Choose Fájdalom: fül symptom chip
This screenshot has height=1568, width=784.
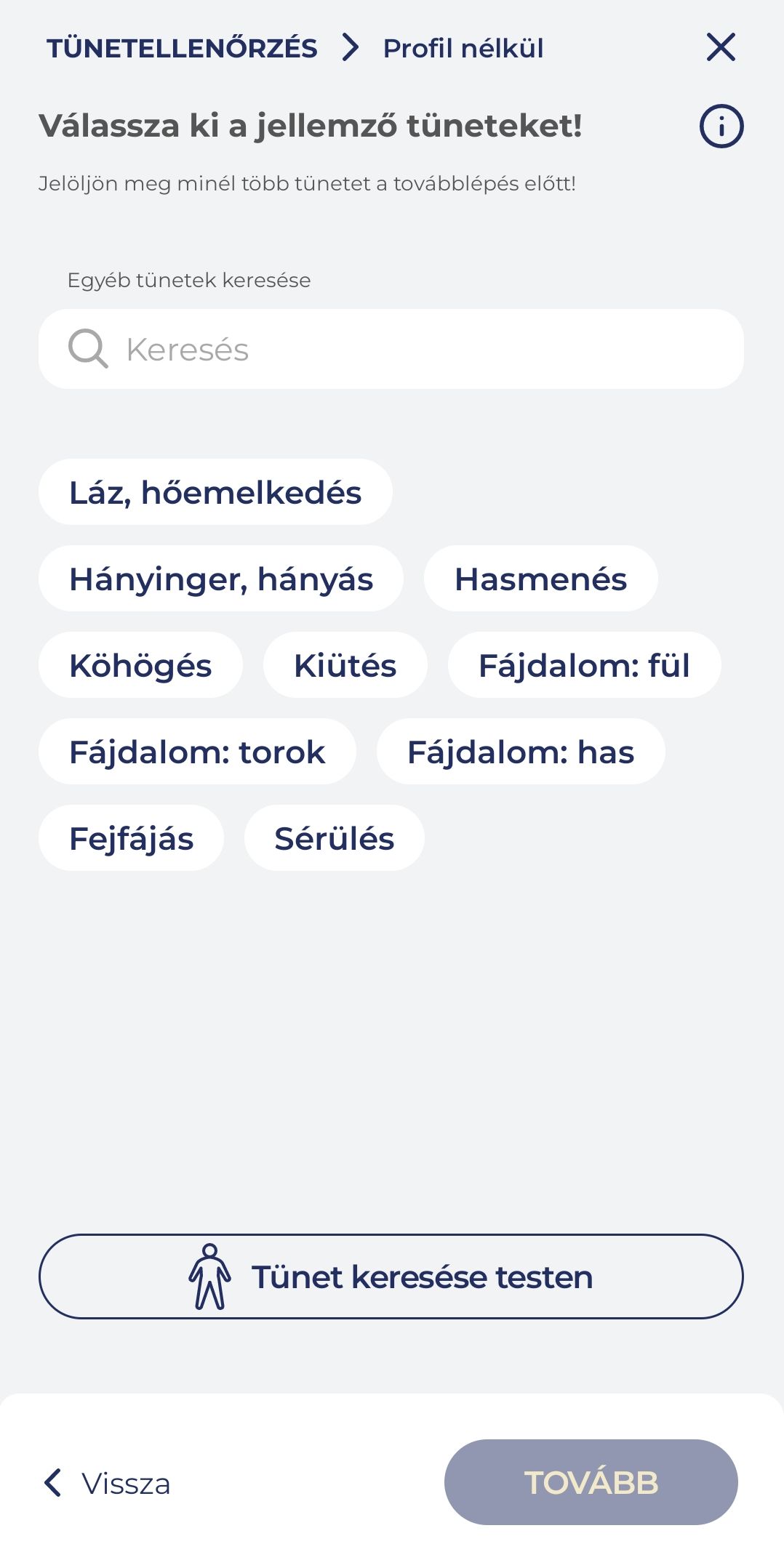[584, 665]
